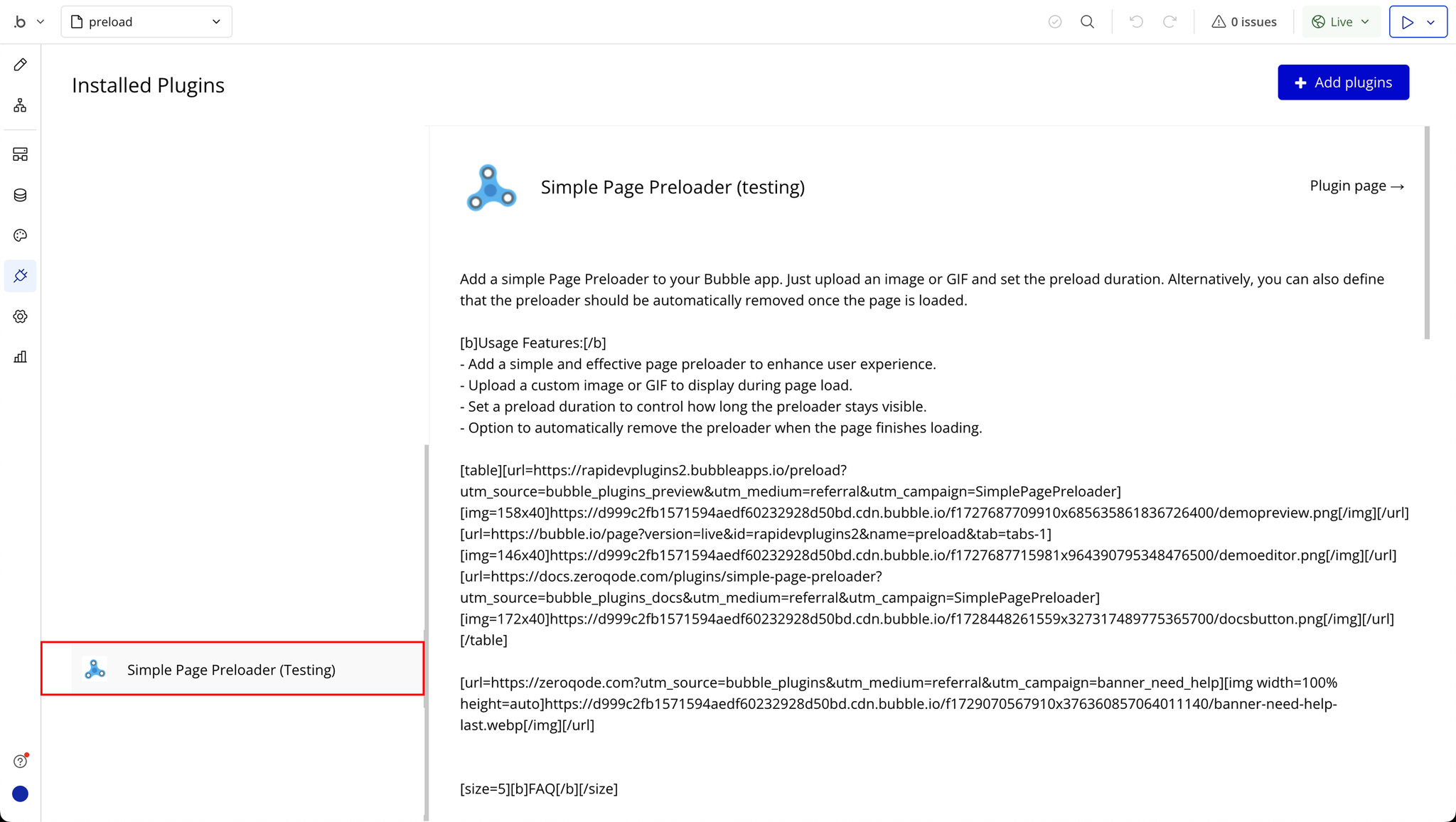The height and width of the screenshot is (822, 1456).
Task: Open the Design tab pencil icon
Action: click(20, 65)
